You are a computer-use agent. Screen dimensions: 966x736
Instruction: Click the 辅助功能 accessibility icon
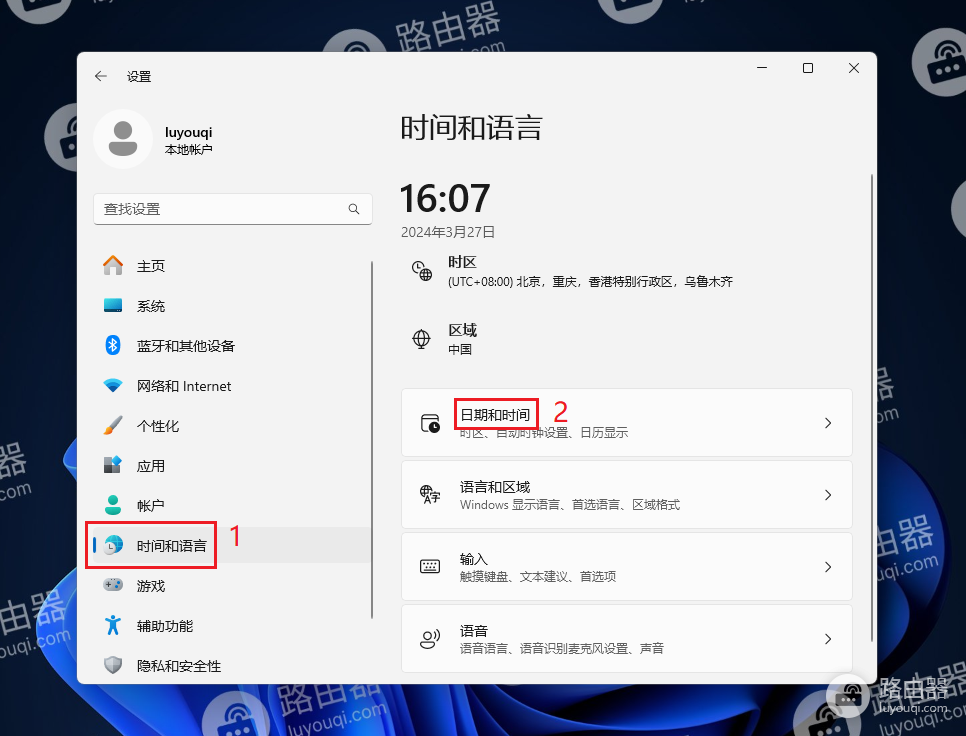click(x=113, y=625)
